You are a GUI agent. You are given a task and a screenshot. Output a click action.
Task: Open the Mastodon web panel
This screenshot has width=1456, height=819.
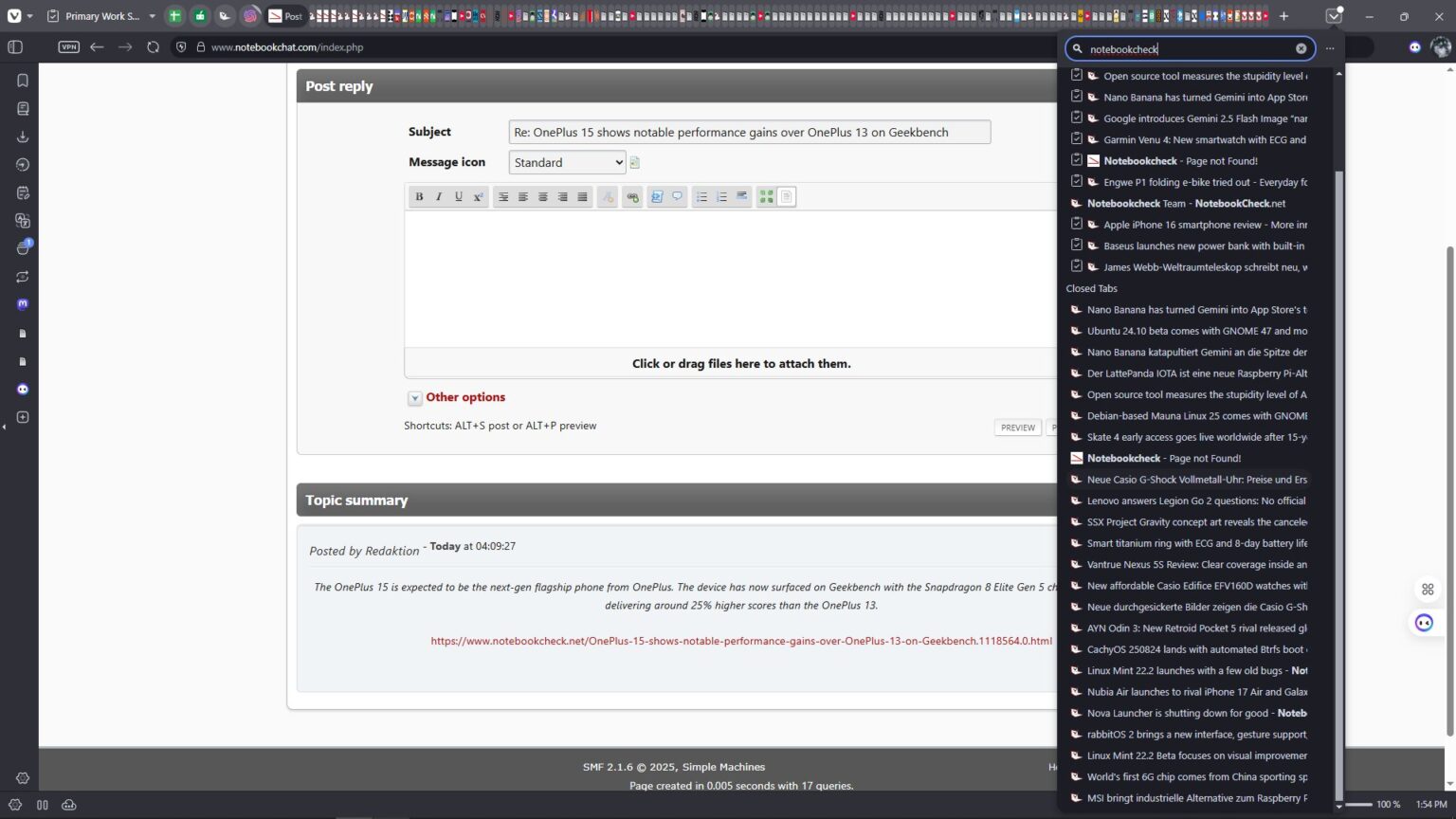point(23,304)
